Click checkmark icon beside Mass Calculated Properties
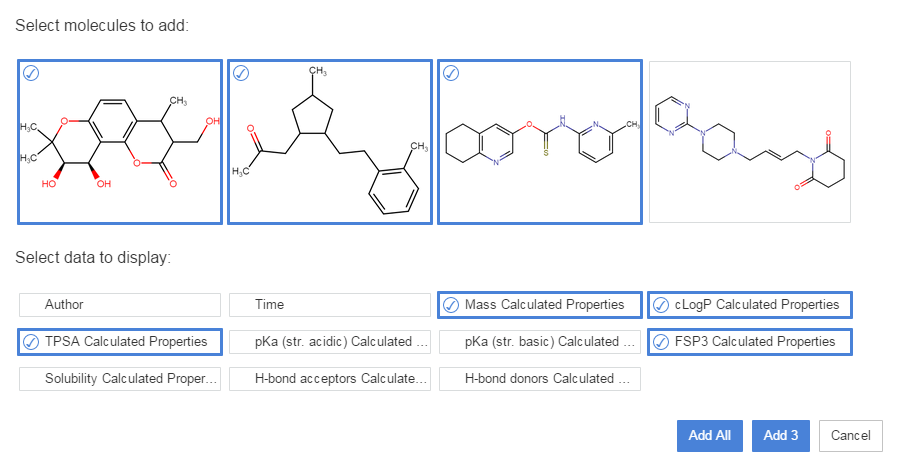The image size is (898, 467). tap(451, 305)
